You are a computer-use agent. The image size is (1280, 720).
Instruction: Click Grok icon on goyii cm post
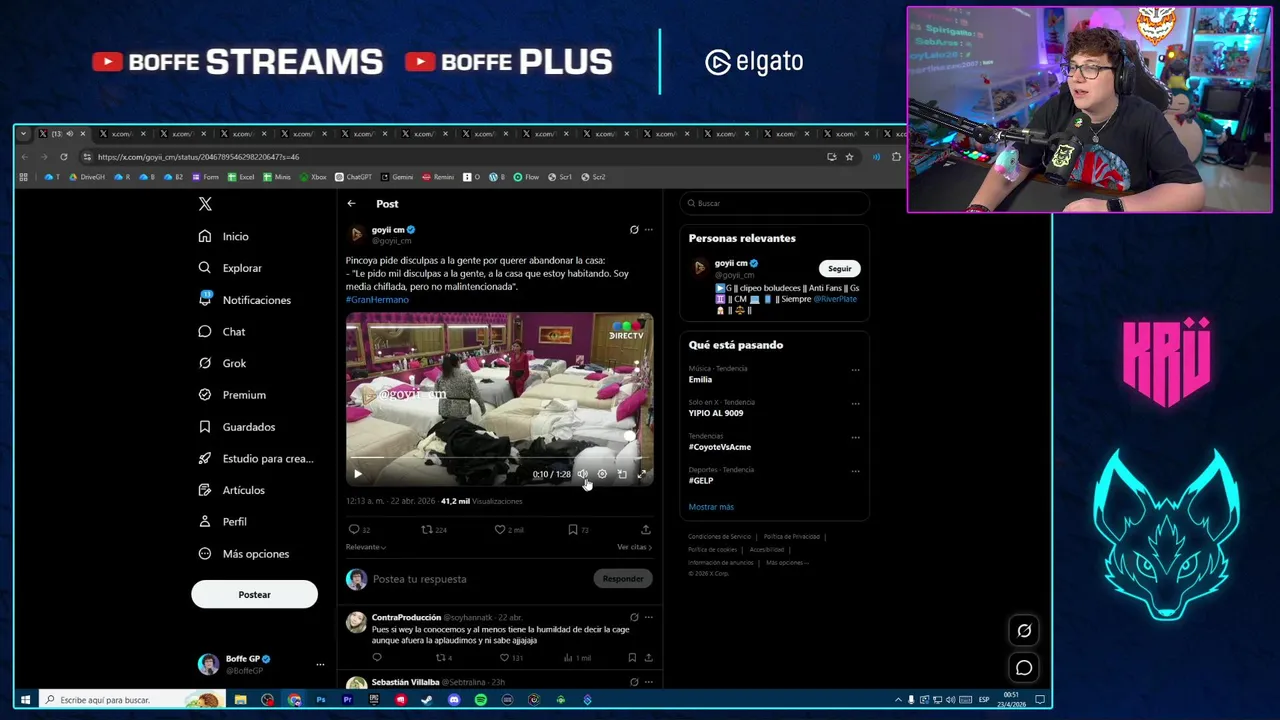coord(634,230)
